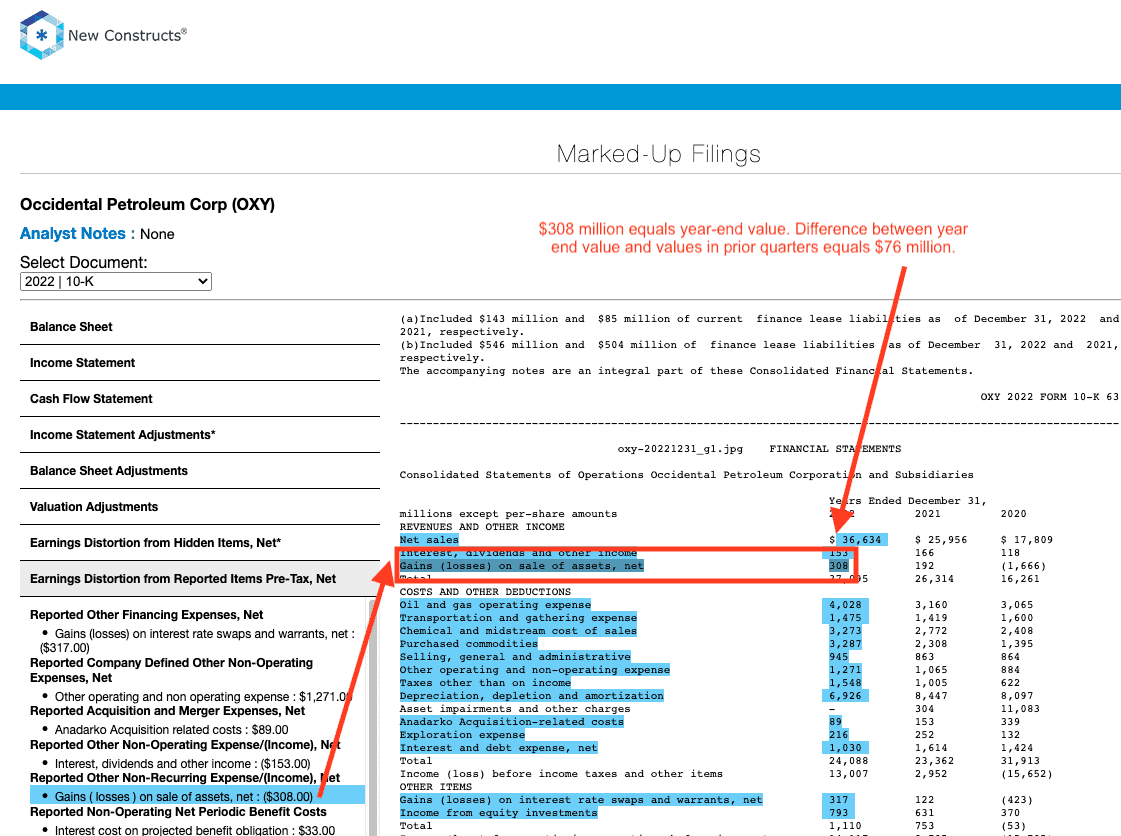The image size is (1121, 836).
Task: Select Other operating and non operating expense item
Action: [x=197, y=697]
